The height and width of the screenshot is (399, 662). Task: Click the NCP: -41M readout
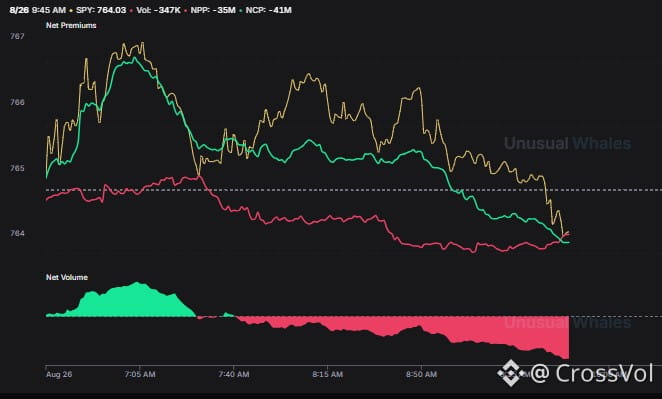[x=269, y=10]
